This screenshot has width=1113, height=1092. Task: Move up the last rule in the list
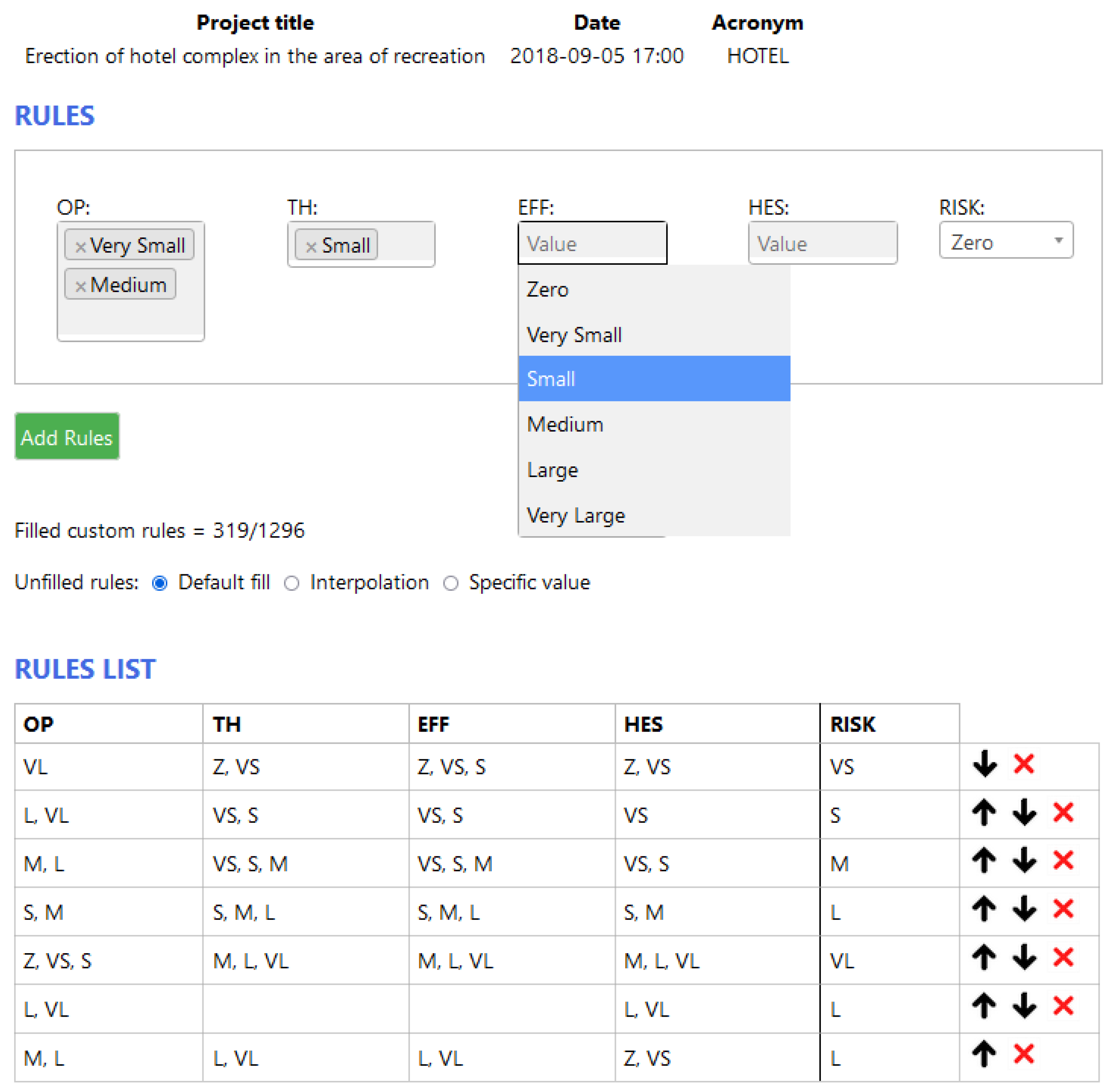click(x=984, y=1054)
